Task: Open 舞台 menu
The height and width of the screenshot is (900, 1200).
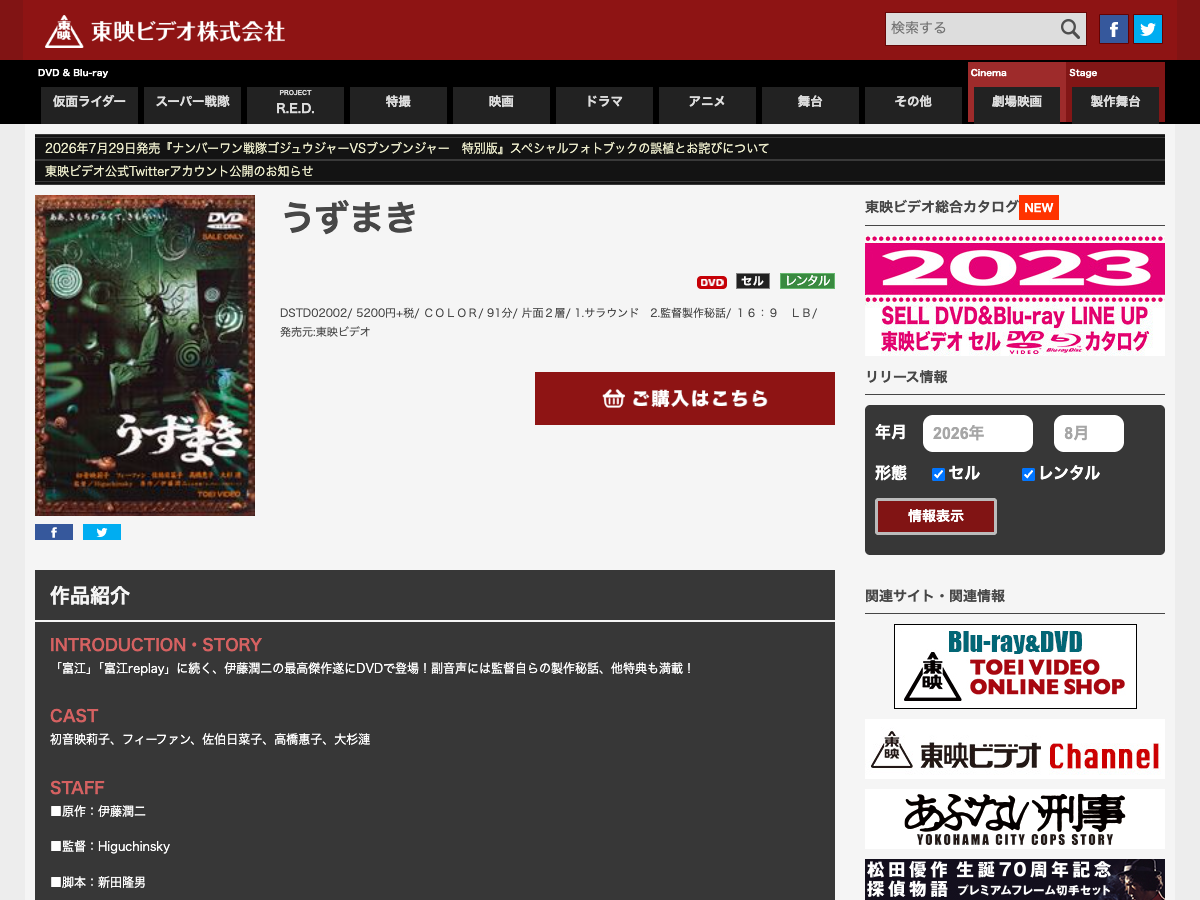Action: point(810,105)
